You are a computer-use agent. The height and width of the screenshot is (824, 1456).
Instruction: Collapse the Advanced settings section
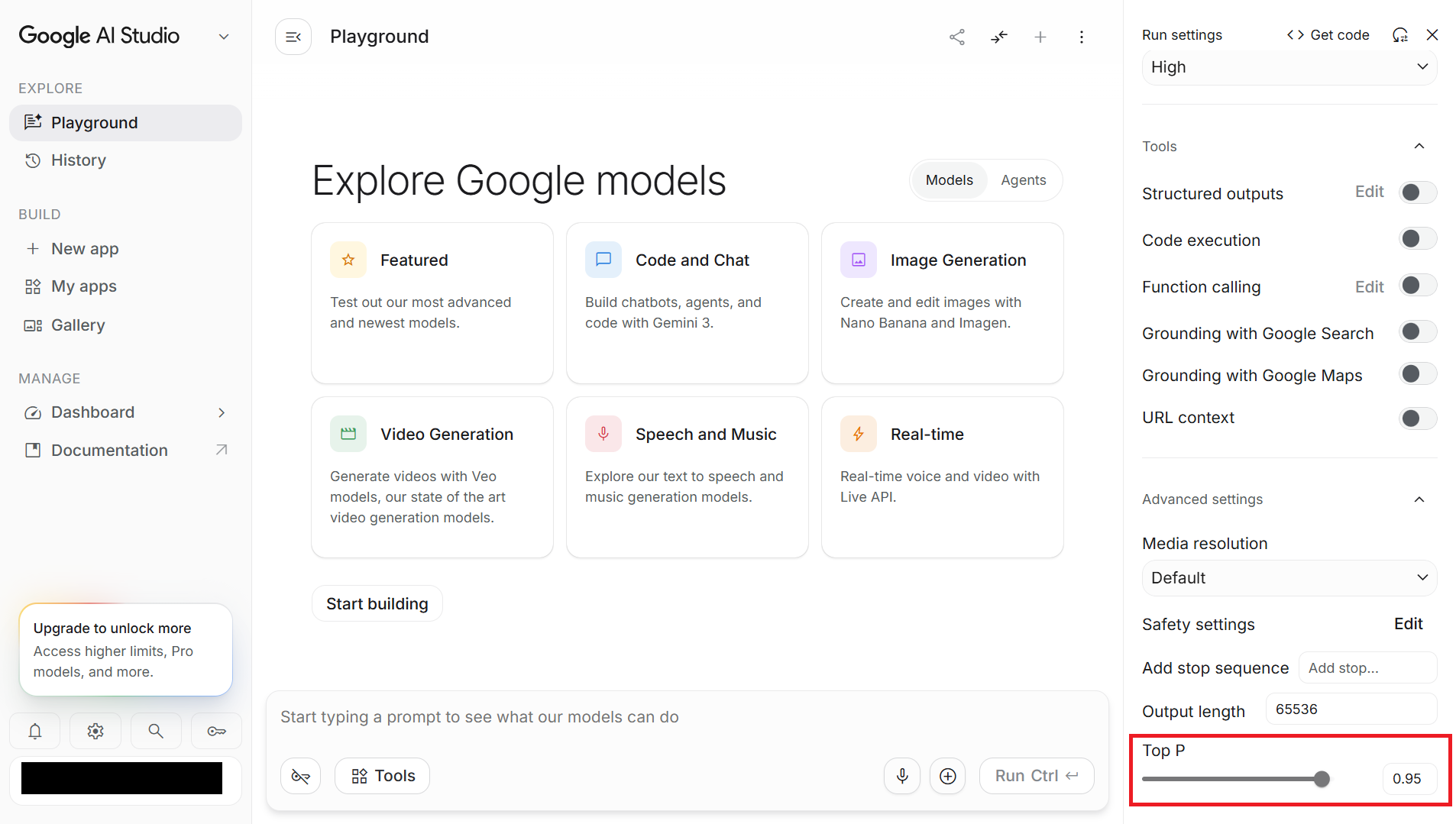tap(1419, 499)
